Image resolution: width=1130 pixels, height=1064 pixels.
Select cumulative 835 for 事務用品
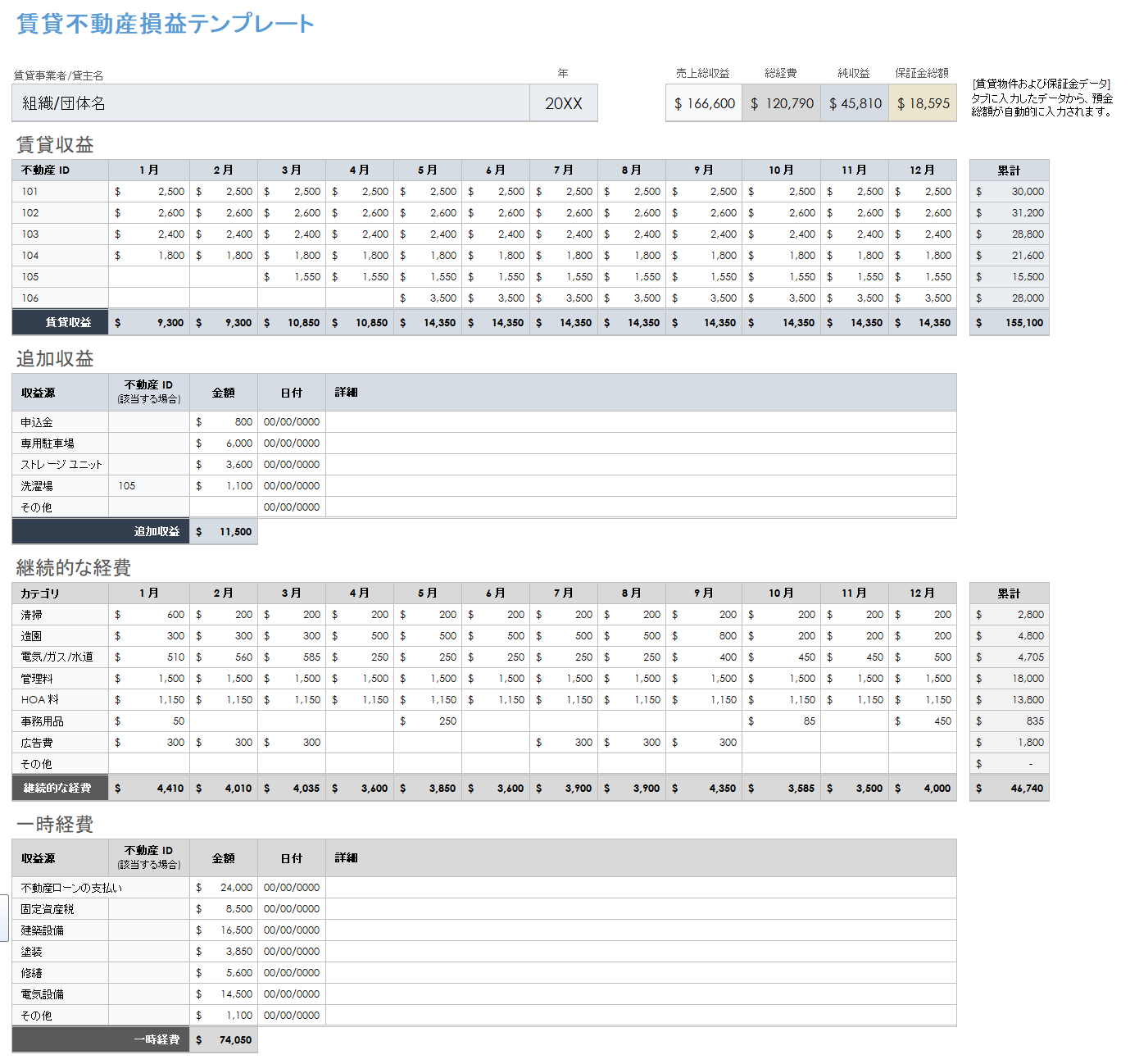click(1010, 721)
